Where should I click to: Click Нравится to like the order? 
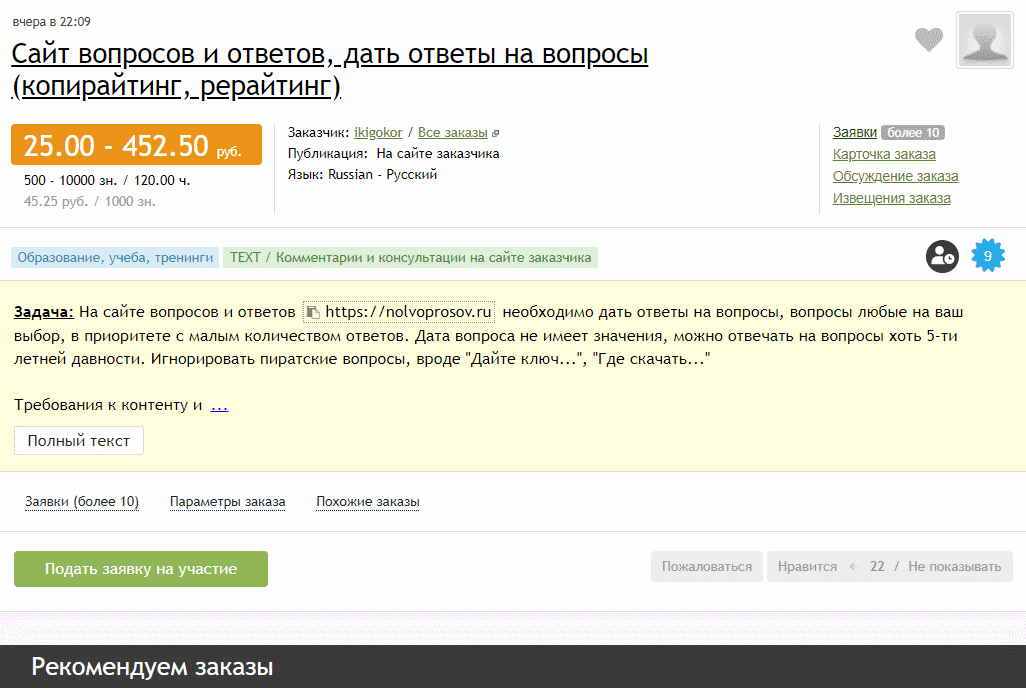(x=807, y=567)
